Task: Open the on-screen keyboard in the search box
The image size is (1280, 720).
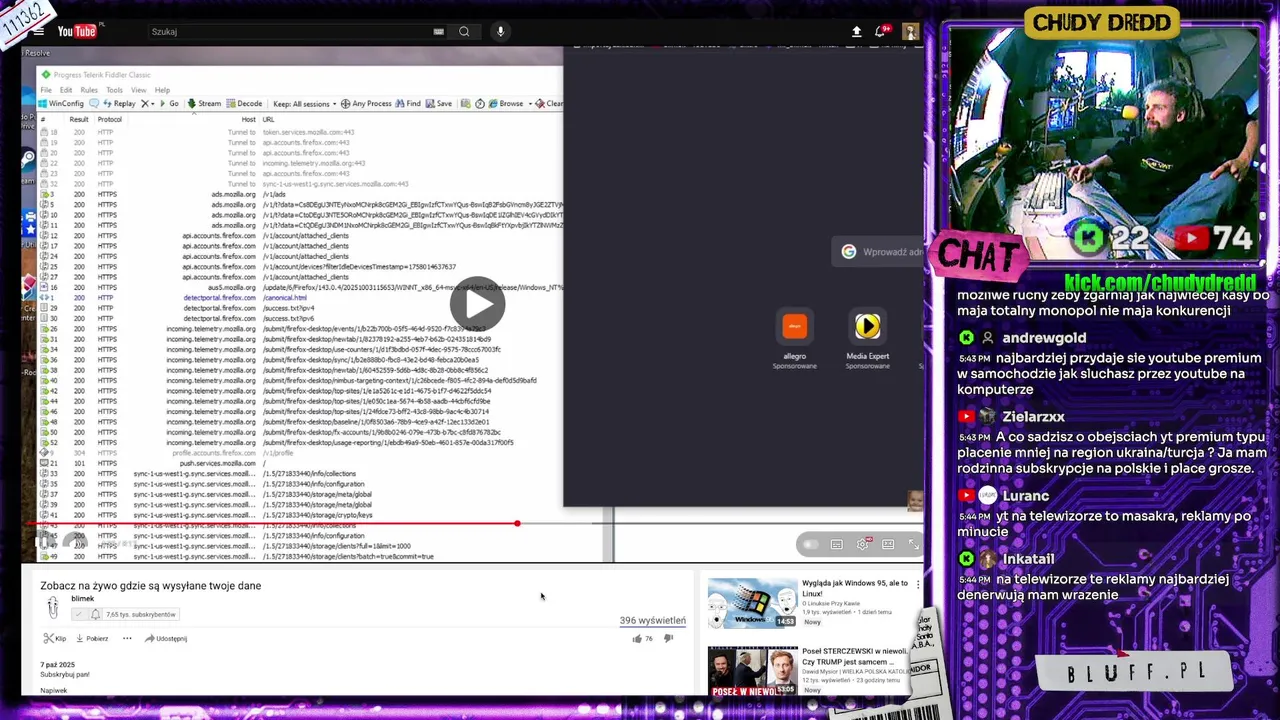Action: pos(438,31)
